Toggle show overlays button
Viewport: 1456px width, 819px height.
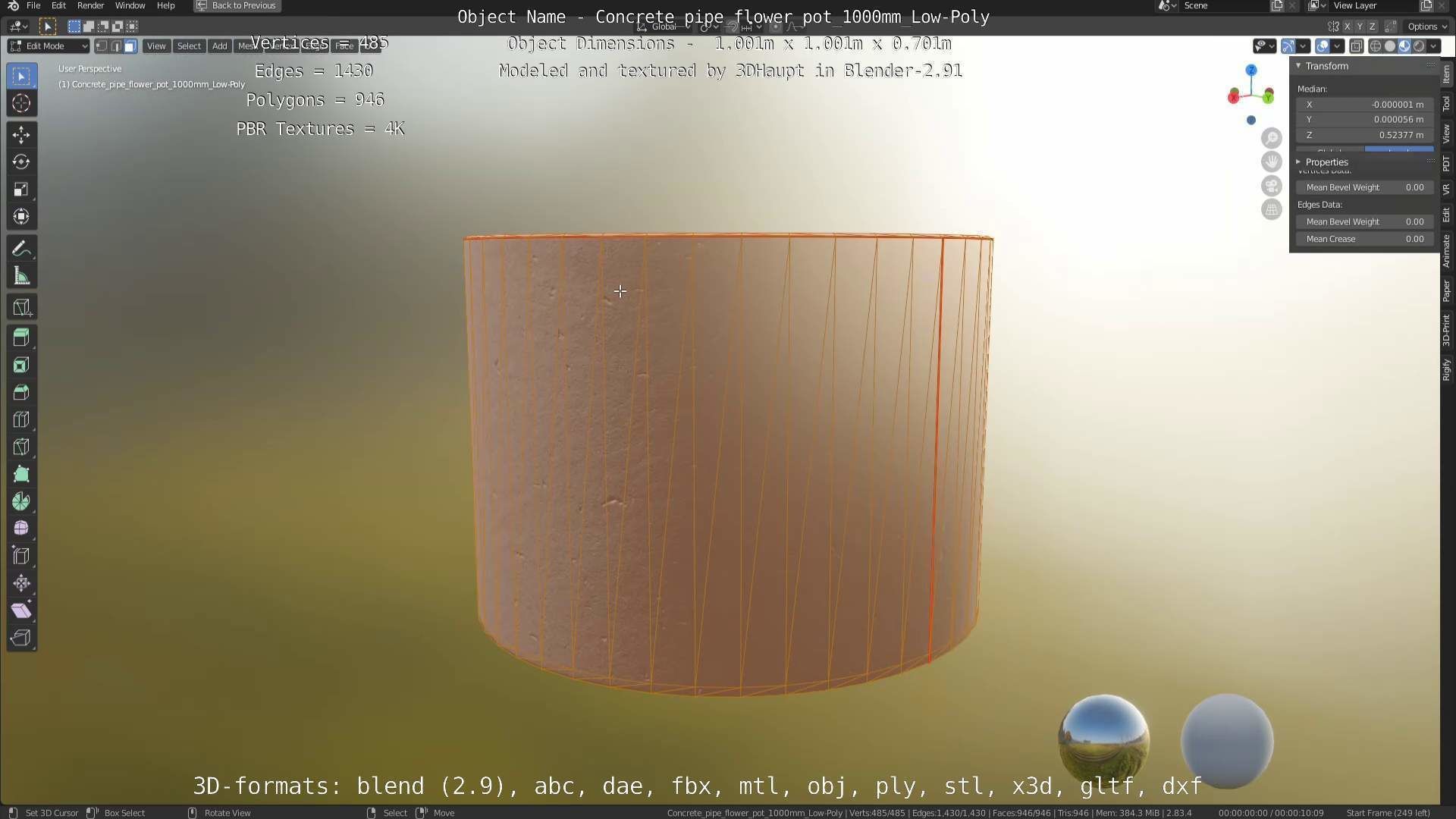pos(1323,46)
